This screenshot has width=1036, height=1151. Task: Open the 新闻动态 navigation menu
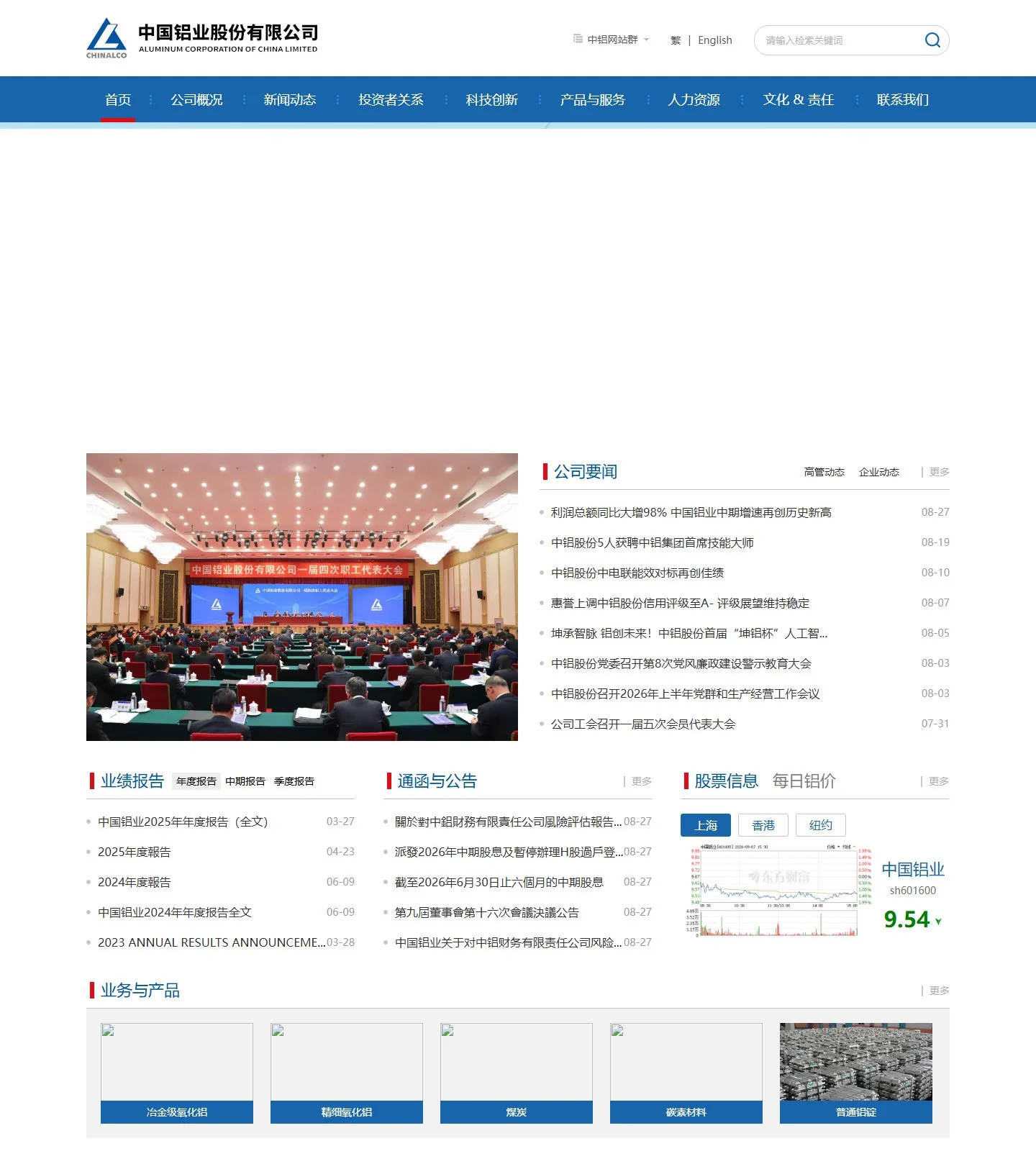290,99
